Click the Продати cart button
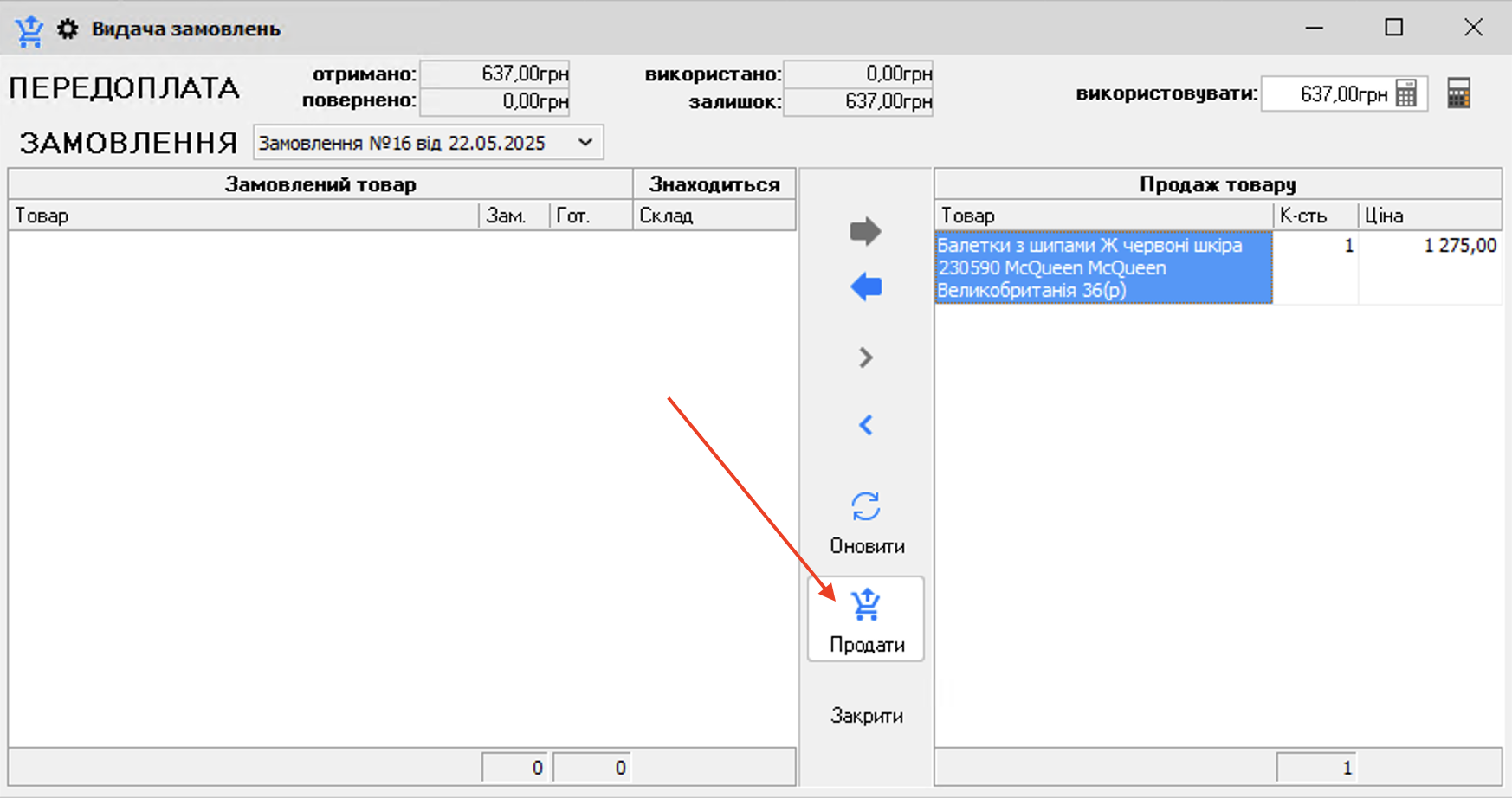 pyautogui.click(x=866, y=620)
